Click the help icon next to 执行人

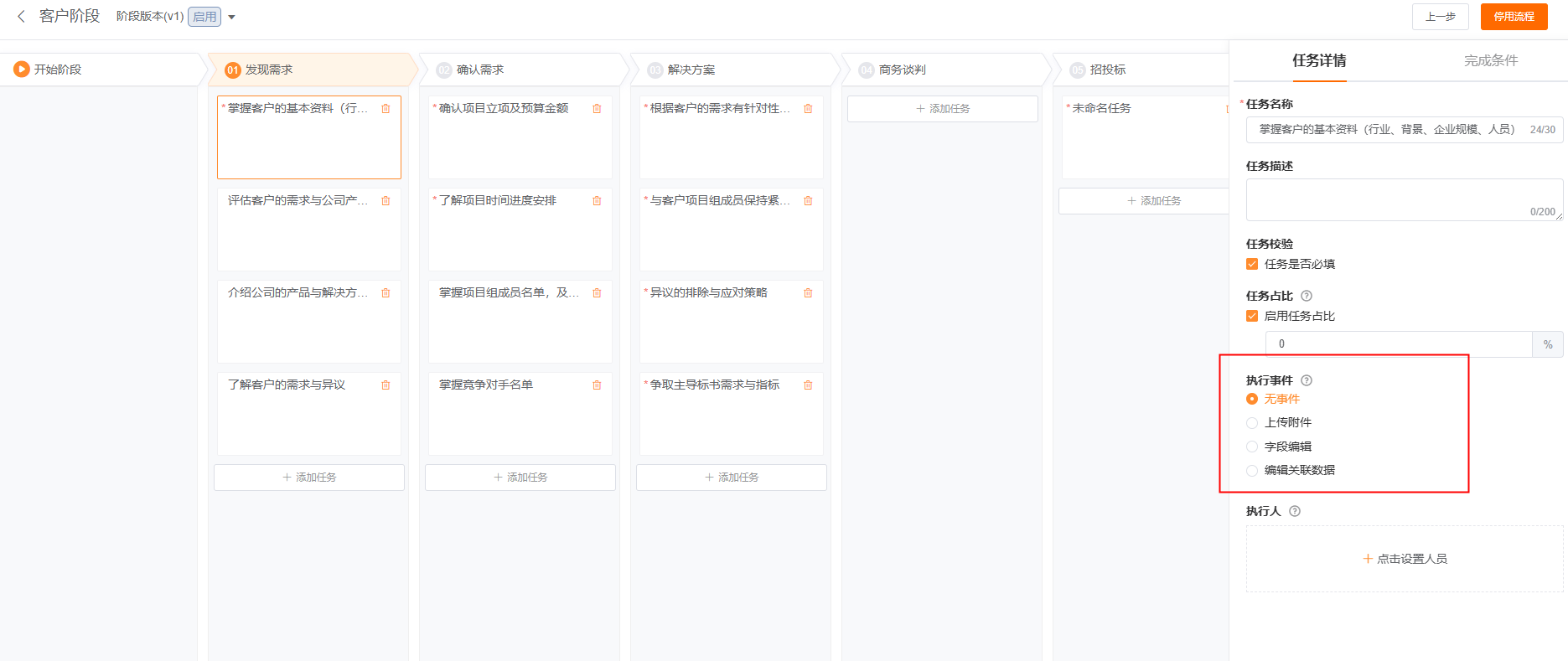1295,511
